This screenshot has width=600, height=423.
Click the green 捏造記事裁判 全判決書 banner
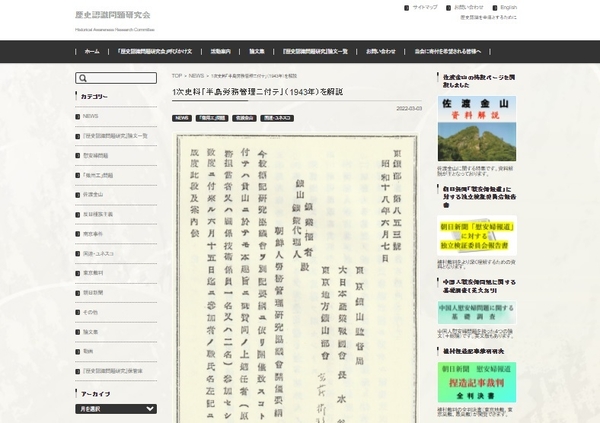pyautogui.click(x=477, y=382)
